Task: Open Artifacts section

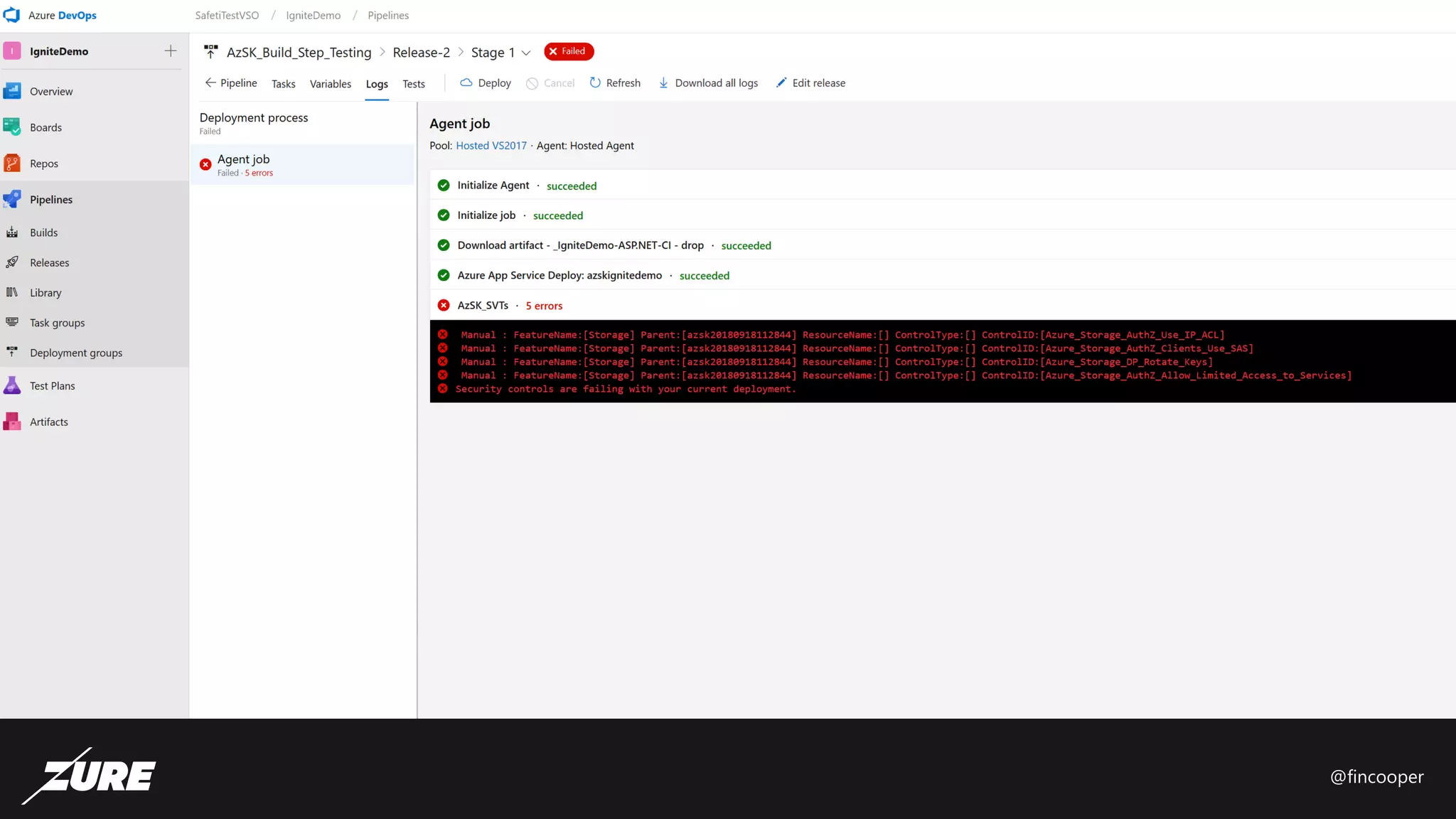Action: (x=48, y=422)
